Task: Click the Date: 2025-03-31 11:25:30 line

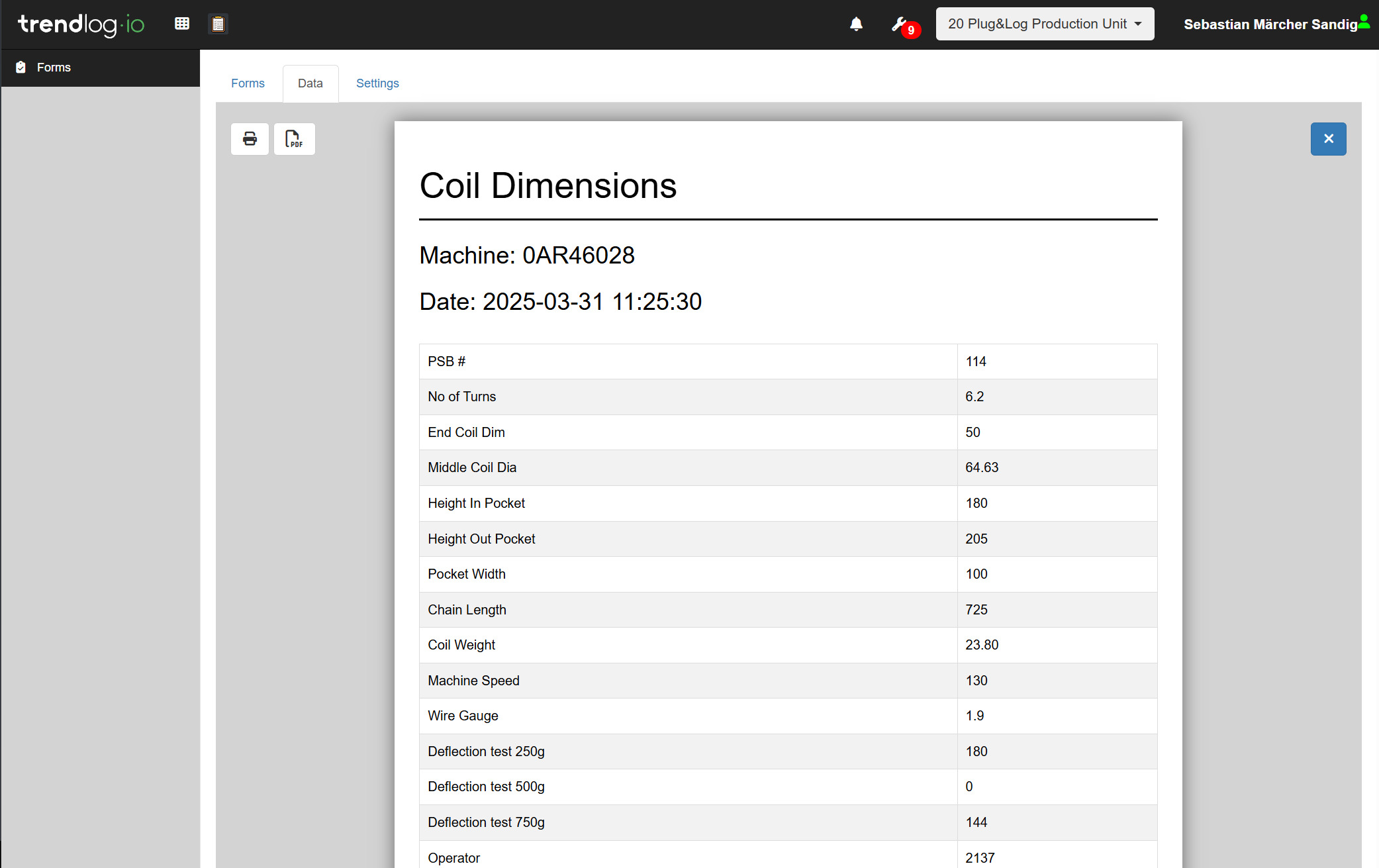Action: click(561, 302)
